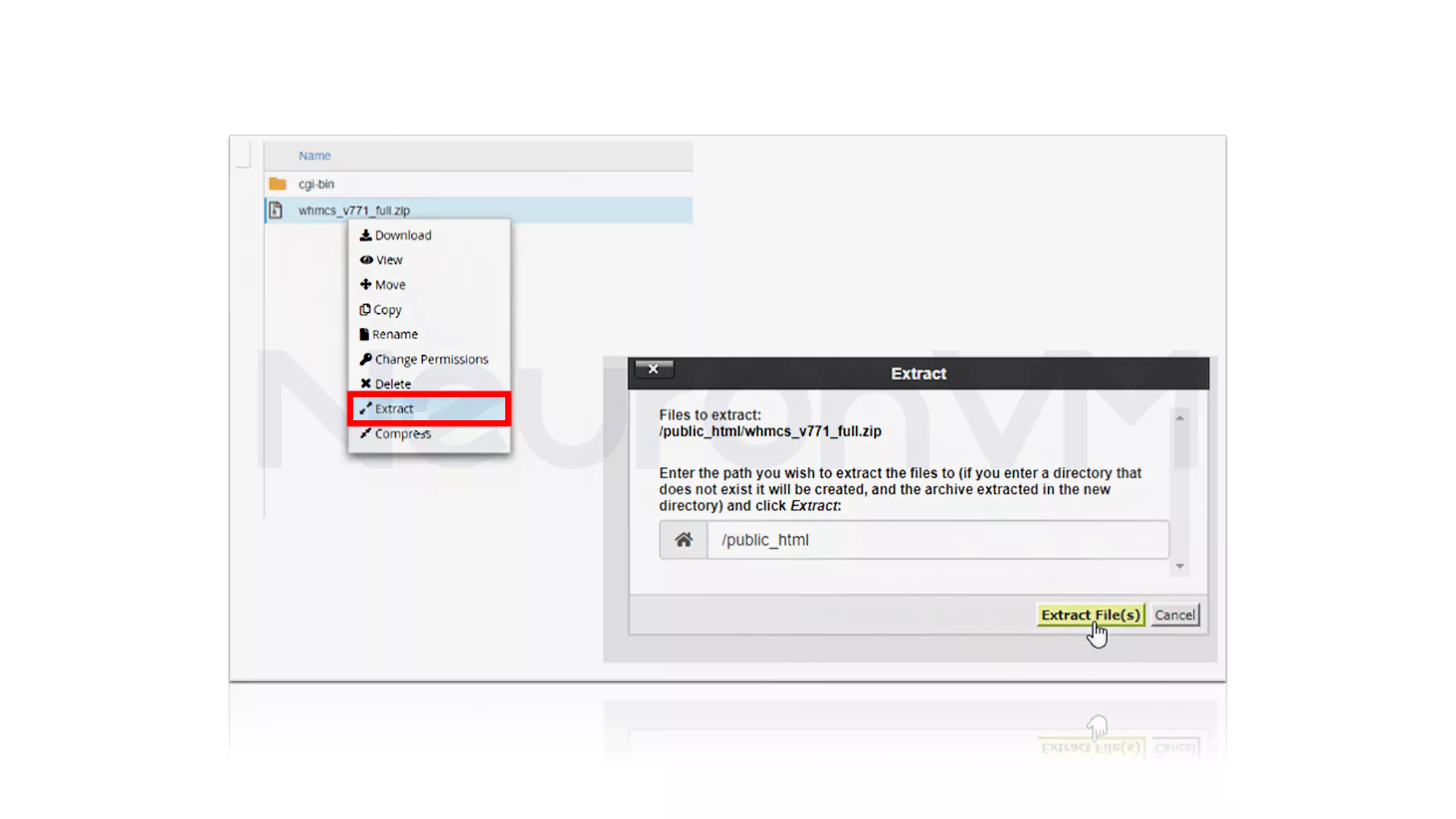
Task: Click the zip file icon for whmcs_v771_full.zip
Action: (276, 210)
